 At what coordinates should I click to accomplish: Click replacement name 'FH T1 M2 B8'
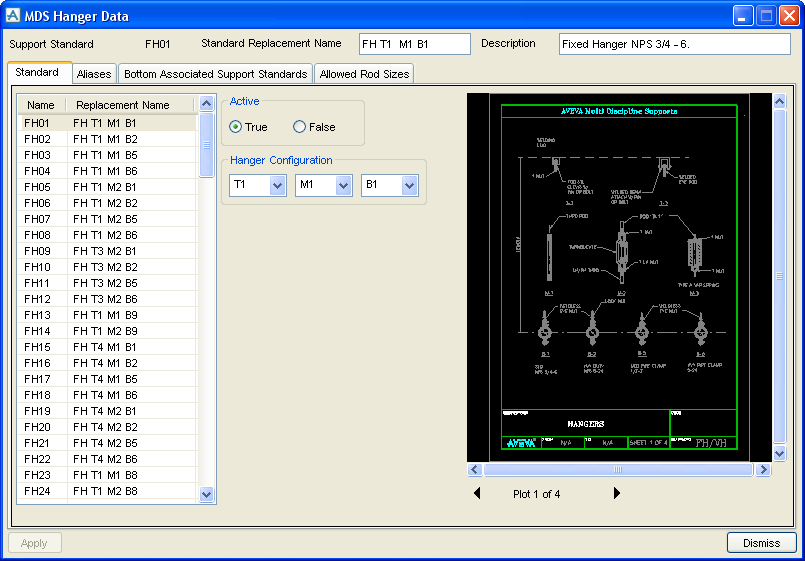(105, 491)
